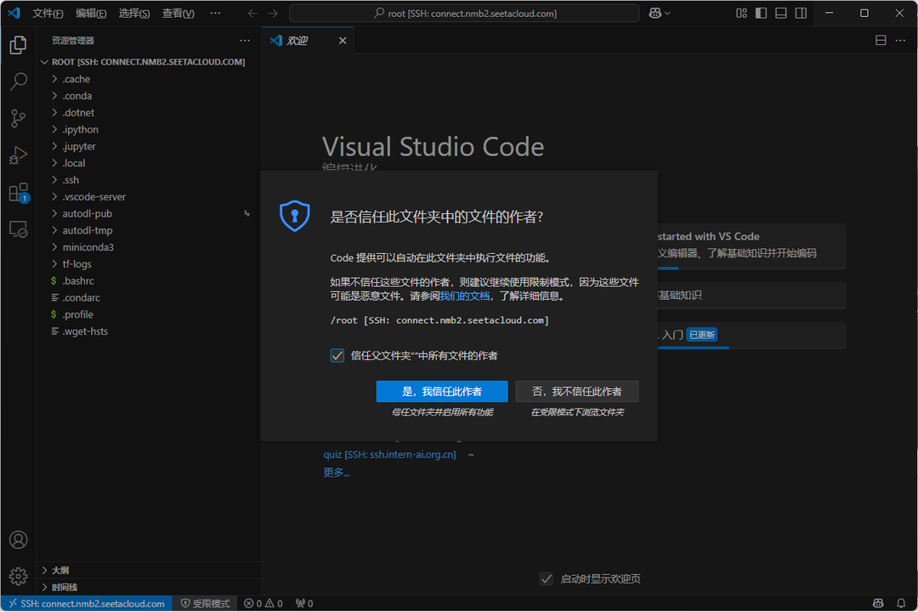Expand the .vscode-server folder
The image size is (918, 612).
pyautogui.click(x=149, y=197)
